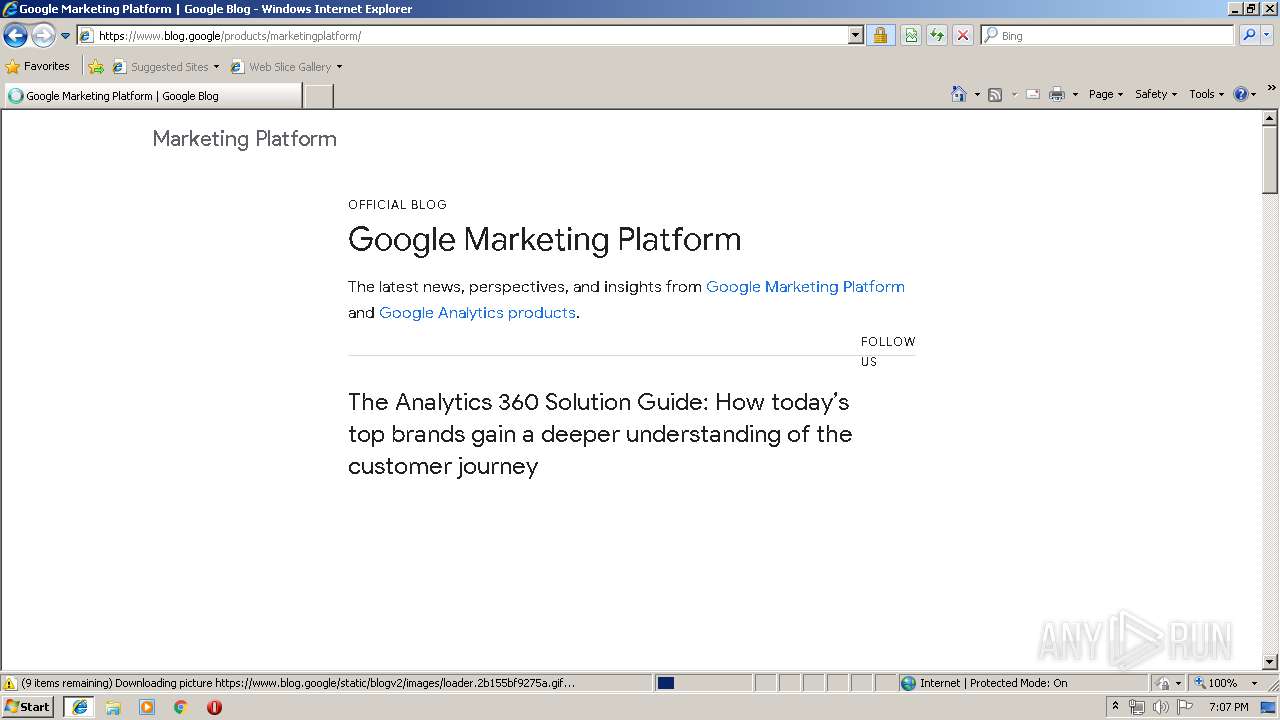Add page to Favorites bar icon
This screenshot has height=720, width=1280.
point(96,67)
